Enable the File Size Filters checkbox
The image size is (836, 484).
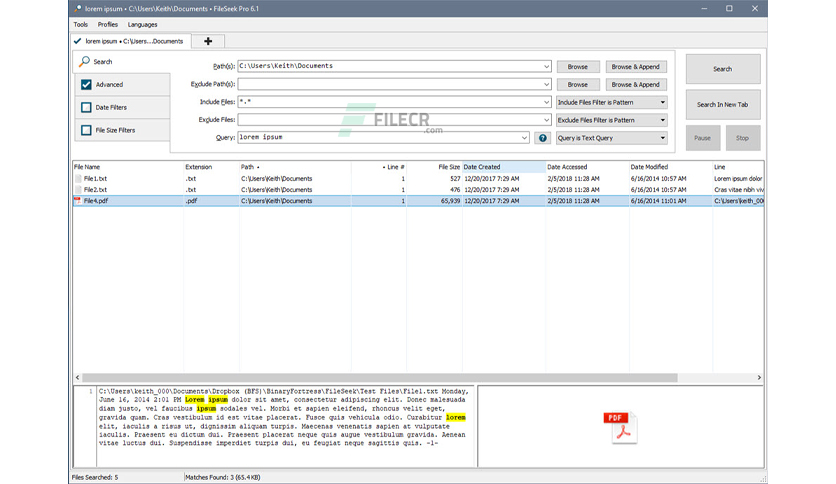click(86, 130)
